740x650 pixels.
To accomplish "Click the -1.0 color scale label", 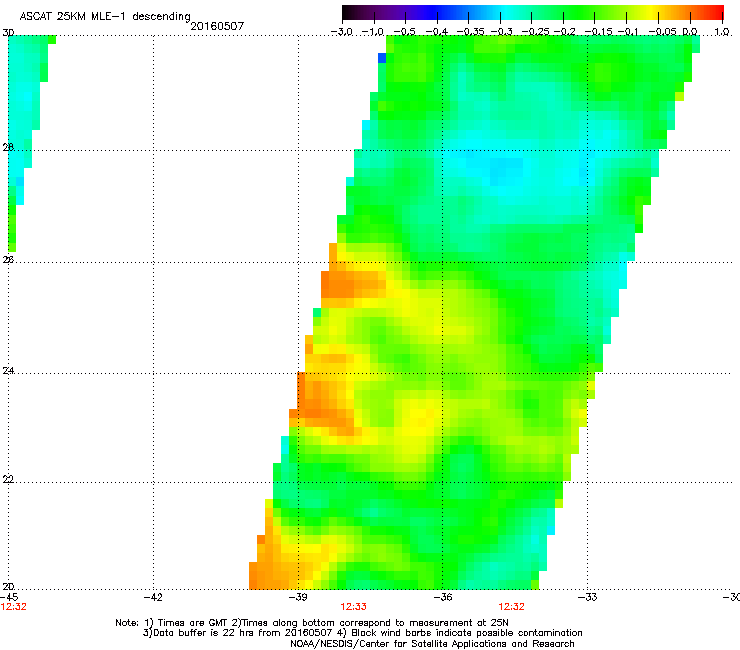I will pyautogui.click(x=373, y=32).
